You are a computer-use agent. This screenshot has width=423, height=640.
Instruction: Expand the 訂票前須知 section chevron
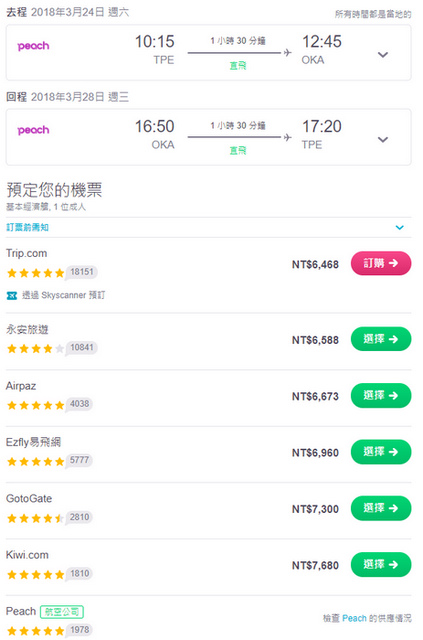(400, 227)
